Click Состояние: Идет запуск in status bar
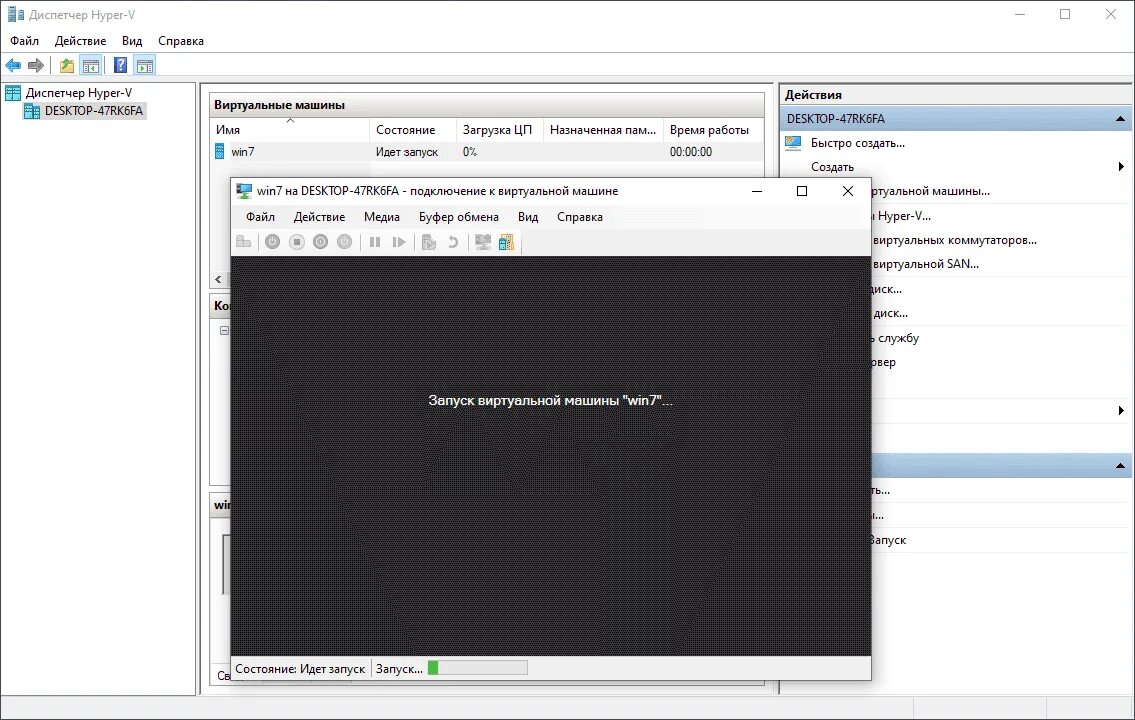 click(300, 669)
